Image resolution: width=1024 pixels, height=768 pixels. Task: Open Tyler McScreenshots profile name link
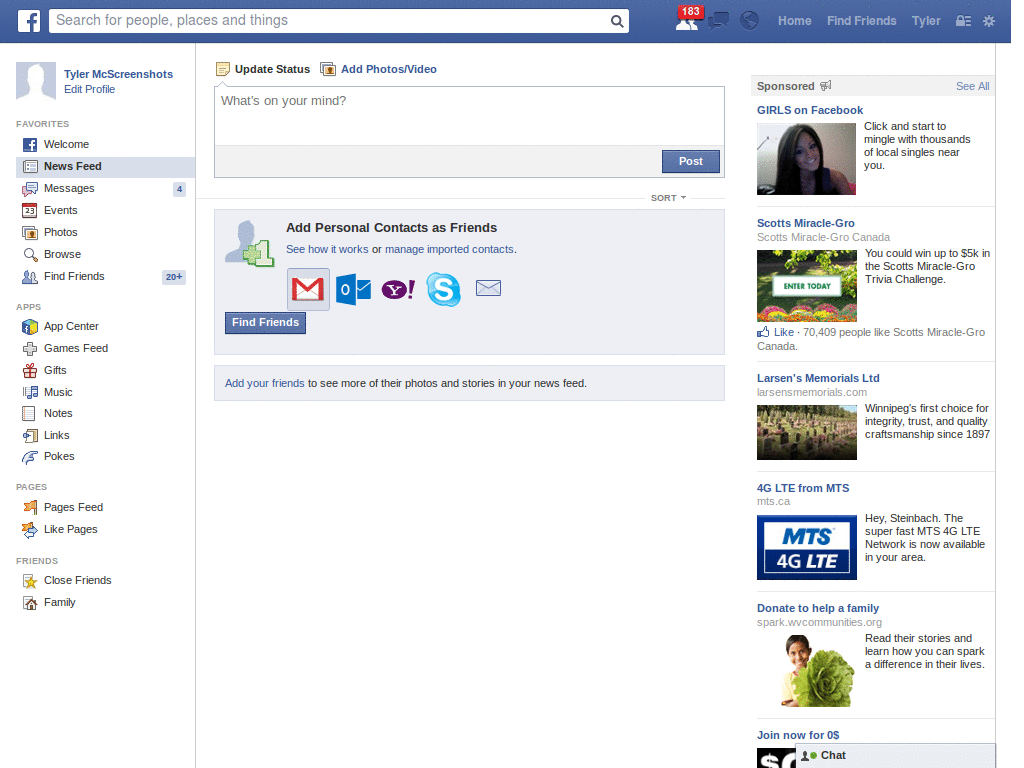click(118, 74)
